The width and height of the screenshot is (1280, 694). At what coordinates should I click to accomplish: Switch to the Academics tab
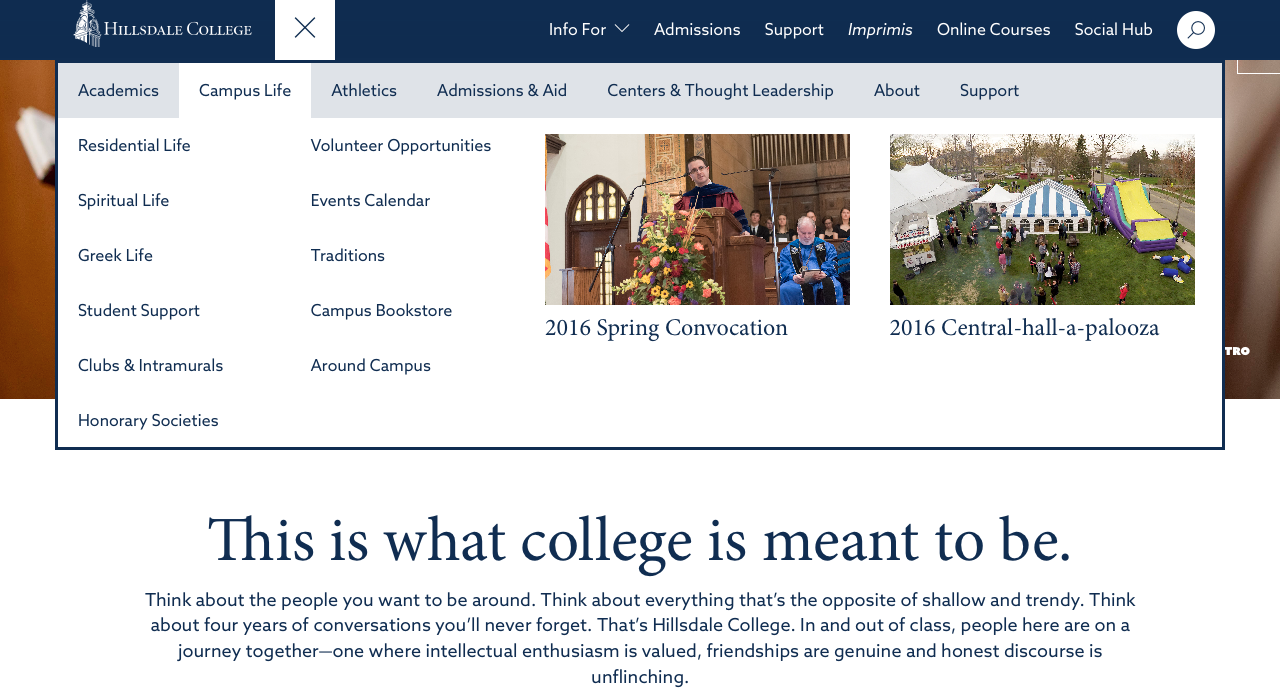(118, 91)
